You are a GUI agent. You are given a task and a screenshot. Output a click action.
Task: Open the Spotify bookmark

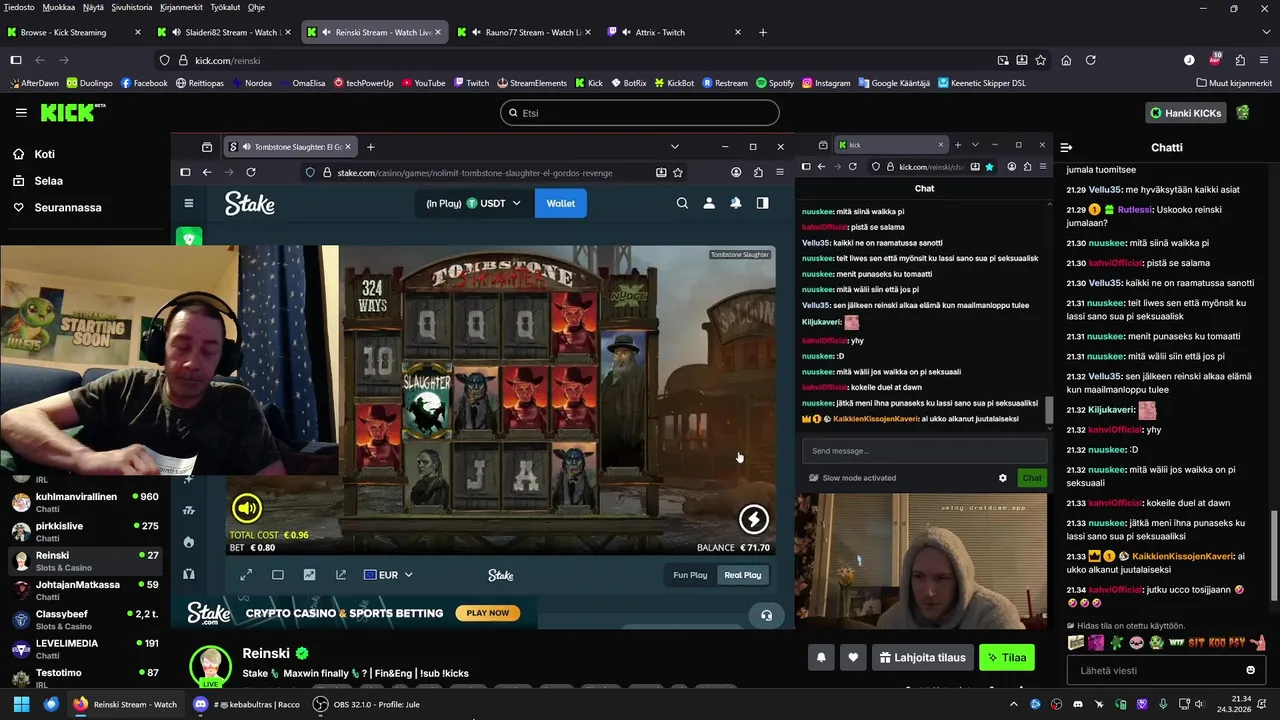click(x=775, y=83)
